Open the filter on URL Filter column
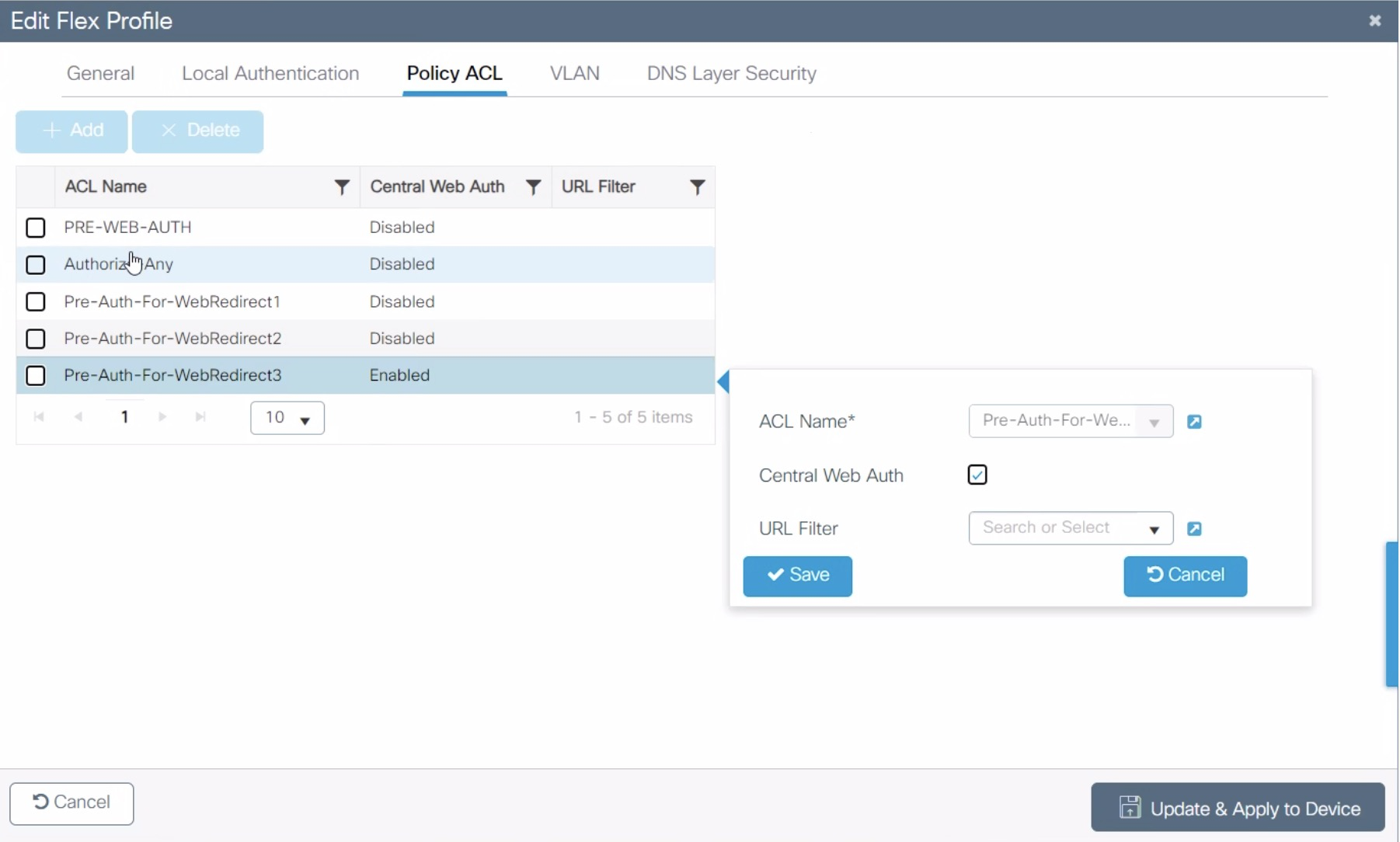This screenshot has width=1400, height=842. (697, 186)
